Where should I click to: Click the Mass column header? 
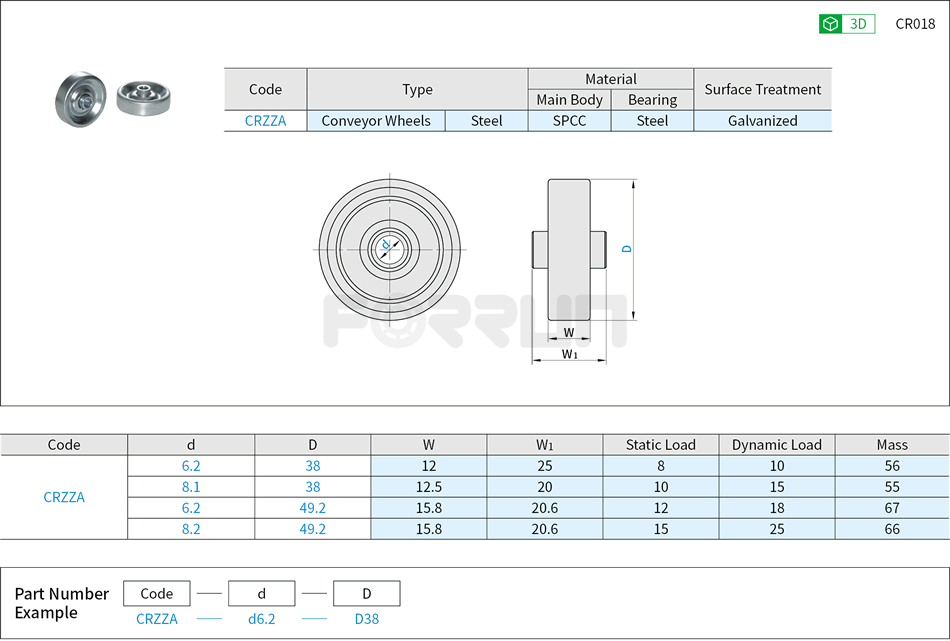892,445
